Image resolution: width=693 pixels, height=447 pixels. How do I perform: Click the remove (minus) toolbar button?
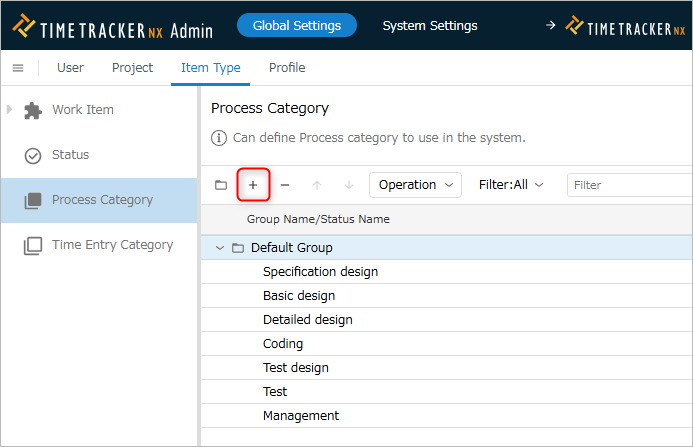285,185
